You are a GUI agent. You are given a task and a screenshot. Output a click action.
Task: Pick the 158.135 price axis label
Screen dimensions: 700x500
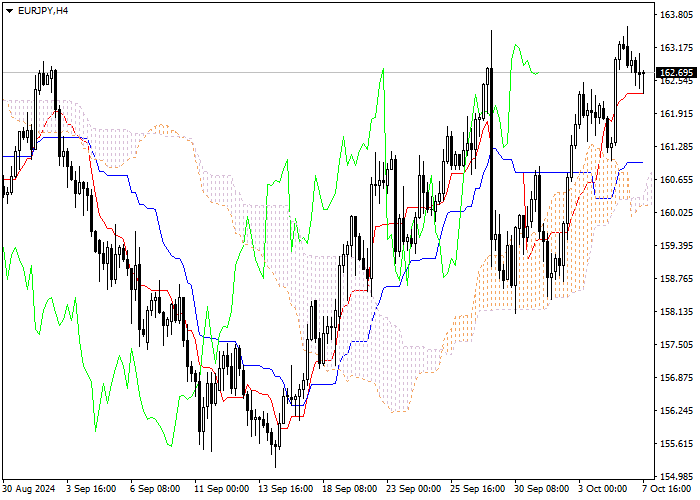tap(676, 312)
